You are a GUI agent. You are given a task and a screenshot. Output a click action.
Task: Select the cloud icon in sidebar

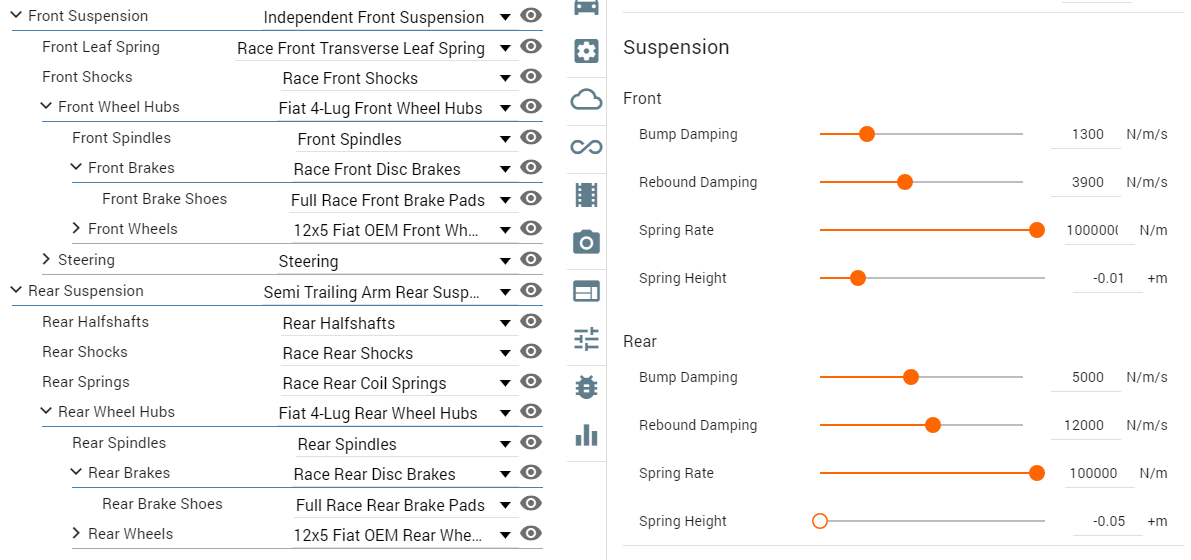pyautogui.click(x=586, y=100)
